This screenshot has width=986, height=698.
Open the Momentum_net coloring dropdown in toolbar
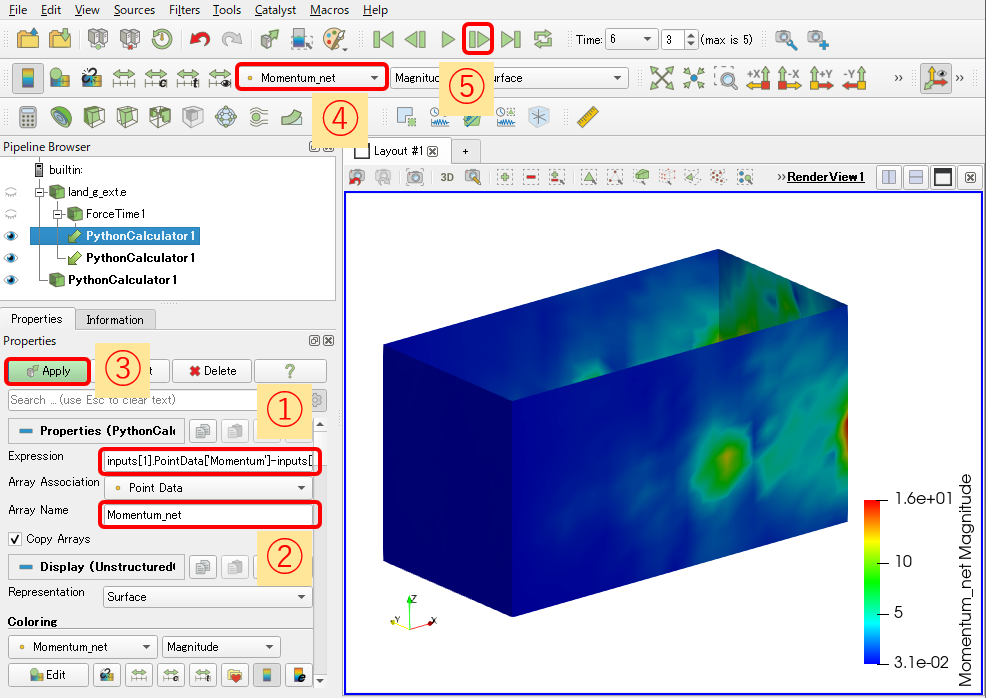[x=312, y=77]
